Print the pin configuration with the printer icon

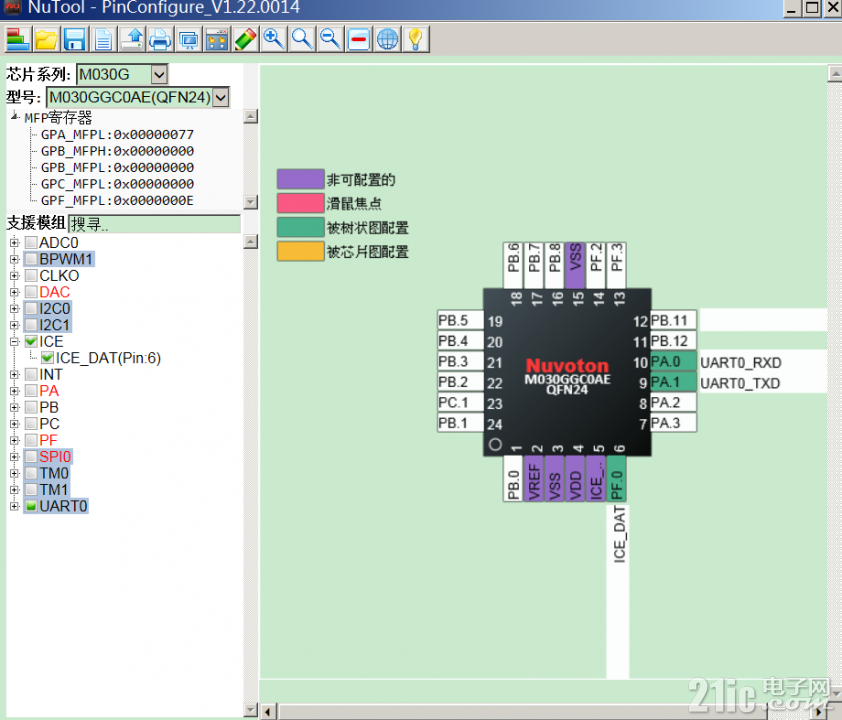tap(160, 39)
